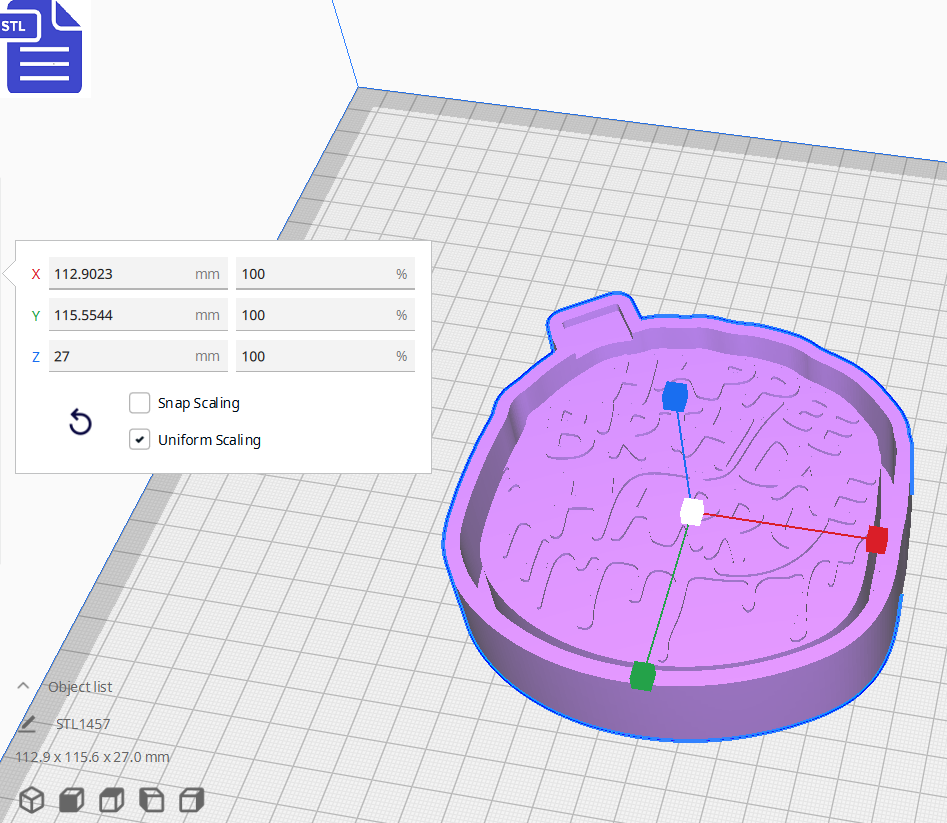
Task: Select the left side view cube icon
Action: pos(151,800)
